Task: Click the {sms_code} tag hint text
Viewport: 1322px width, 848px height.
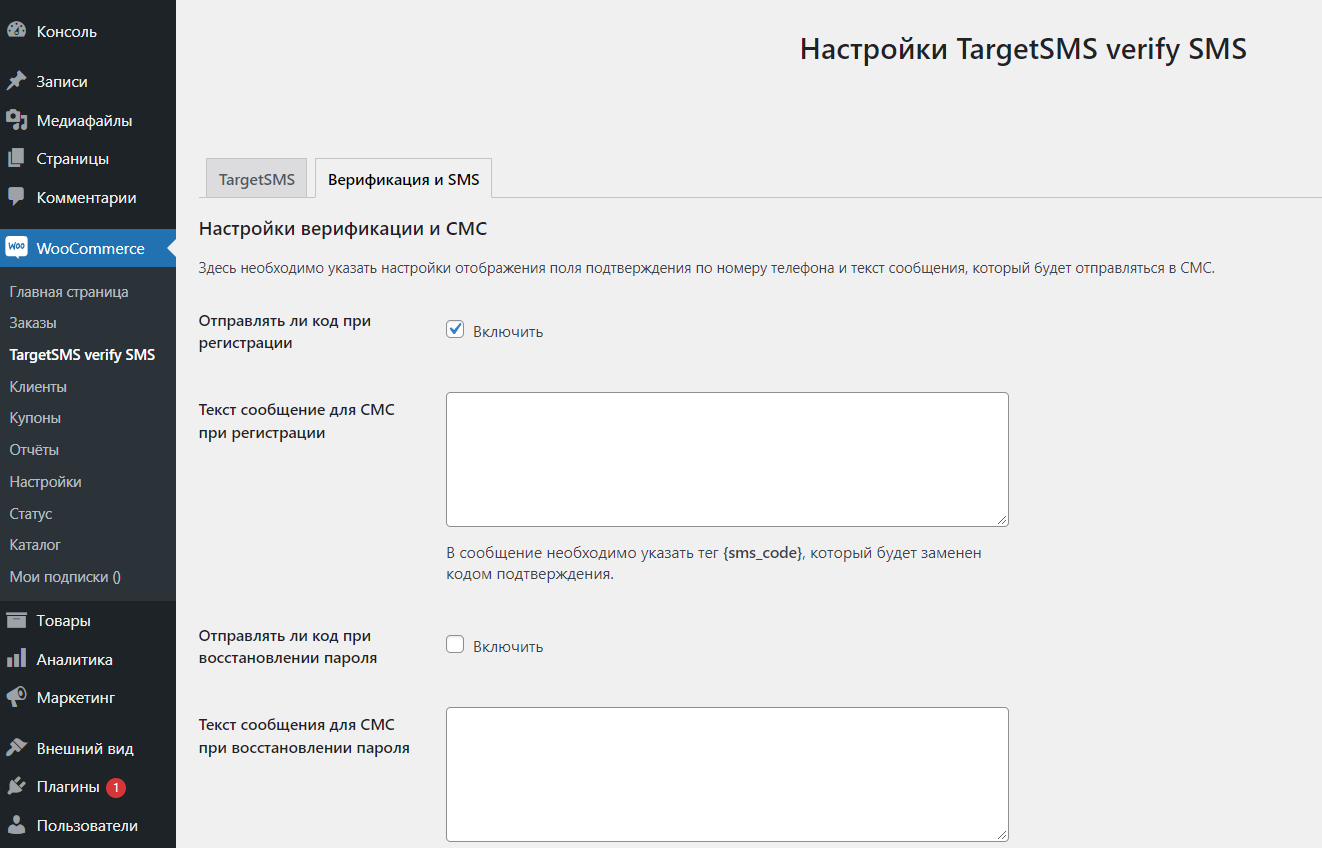Action: (763, 552)
